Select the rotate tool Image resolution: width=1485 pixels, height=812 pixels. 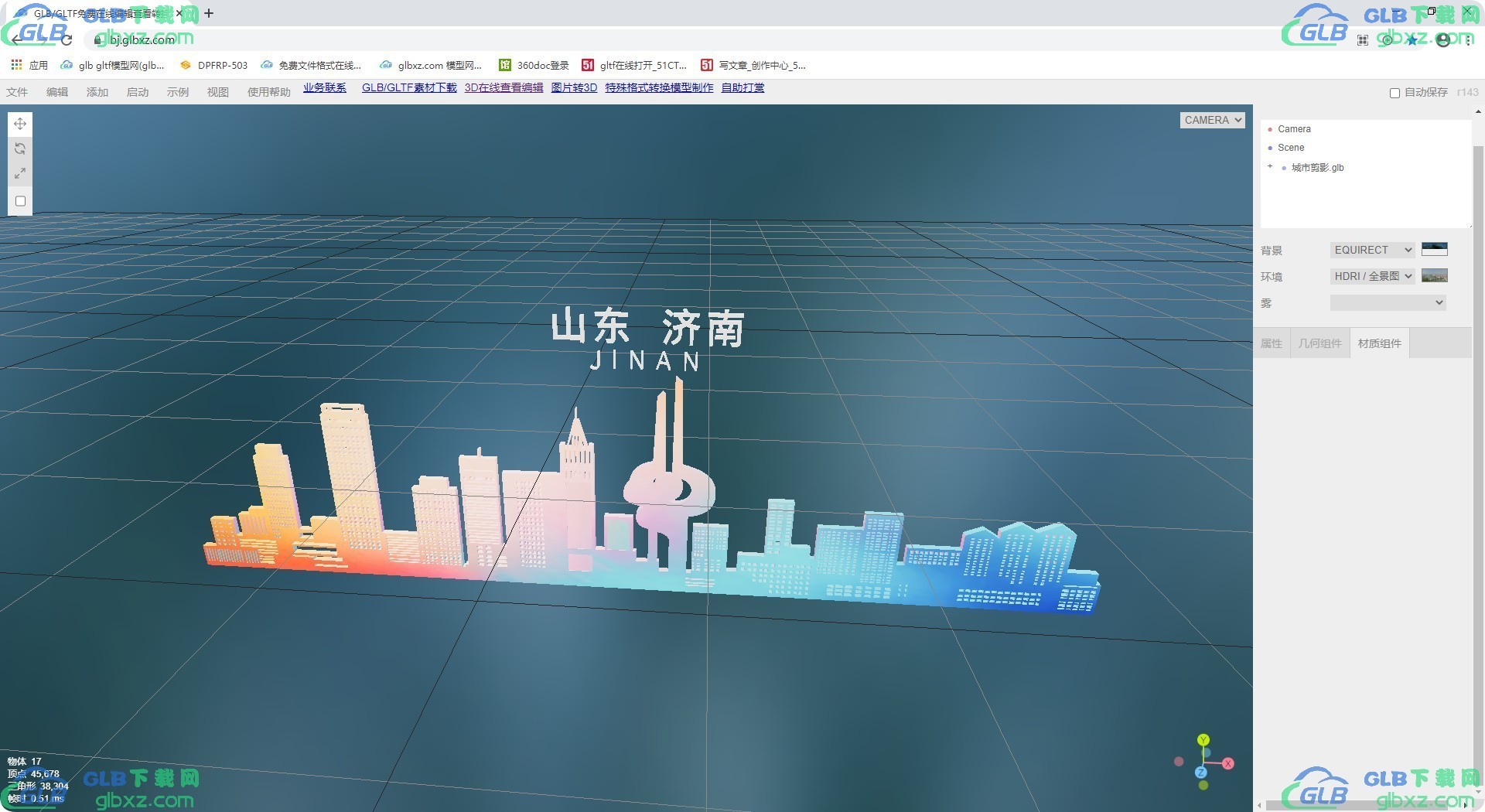[x=20, y=148]
